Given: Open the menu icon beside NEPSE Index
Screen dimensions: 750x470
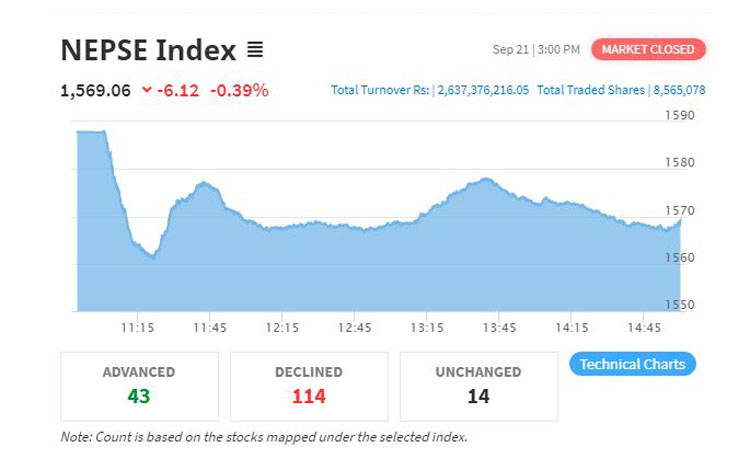Looking at the screenshot, I should click(x=255, y=49).
